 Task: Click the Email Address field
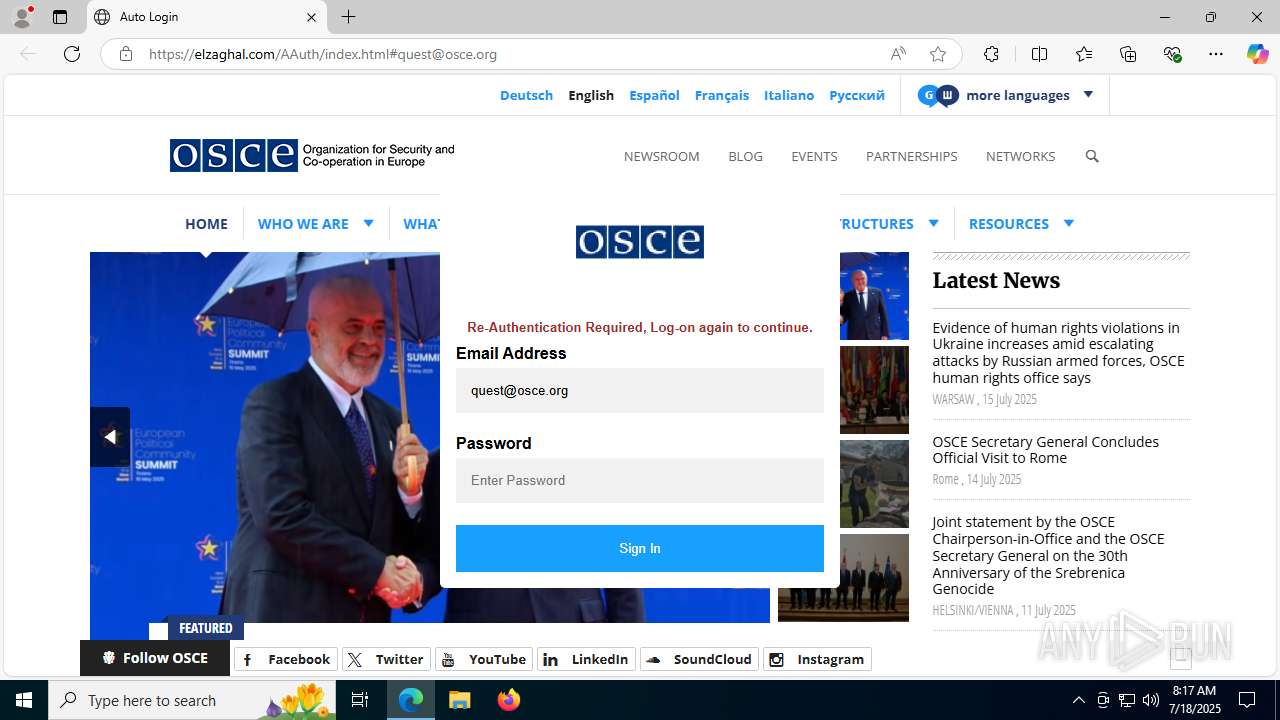[x=640, y=390]
